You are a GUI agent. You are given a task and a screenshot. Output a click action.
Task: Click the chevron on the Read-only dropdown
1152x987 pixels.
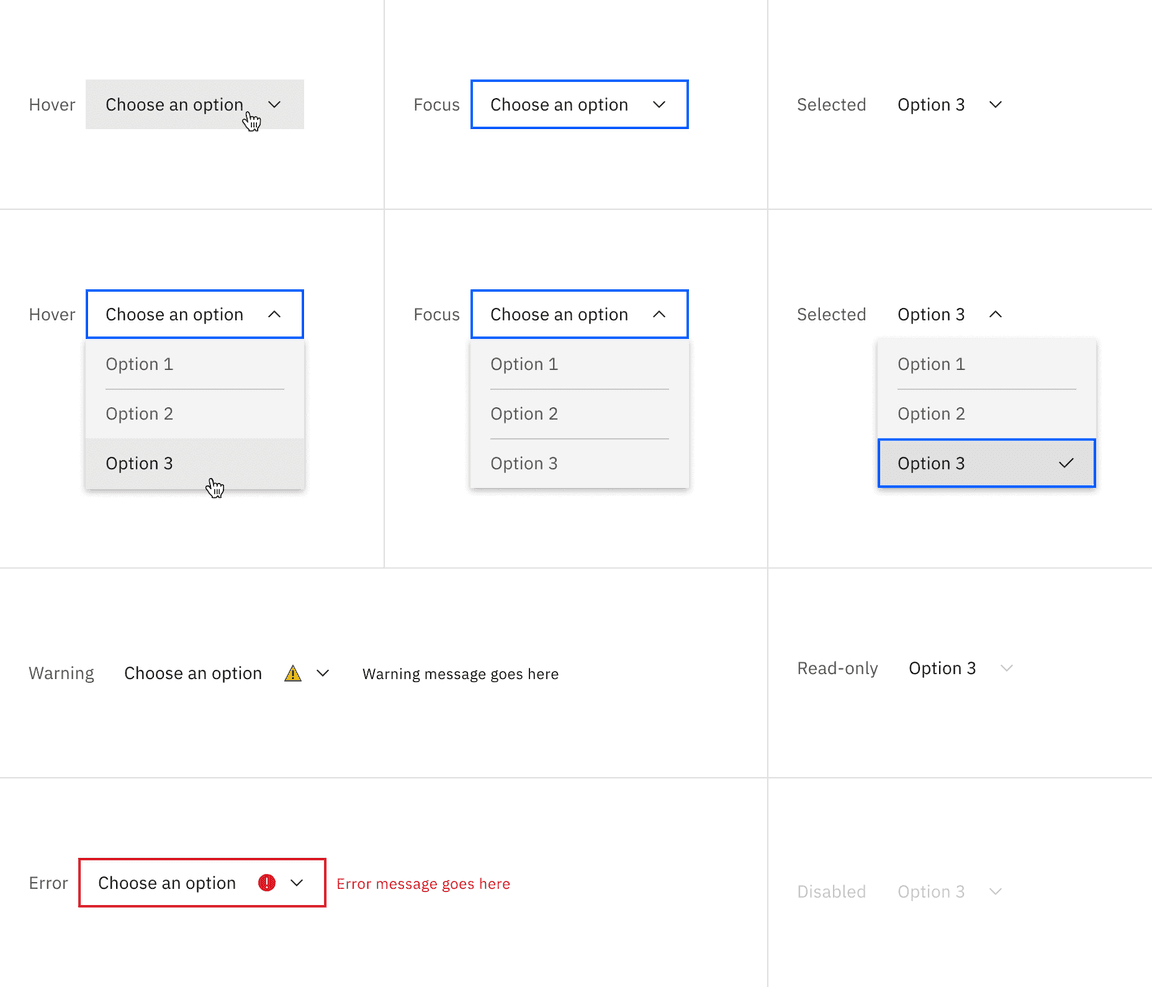[1007, 668]
